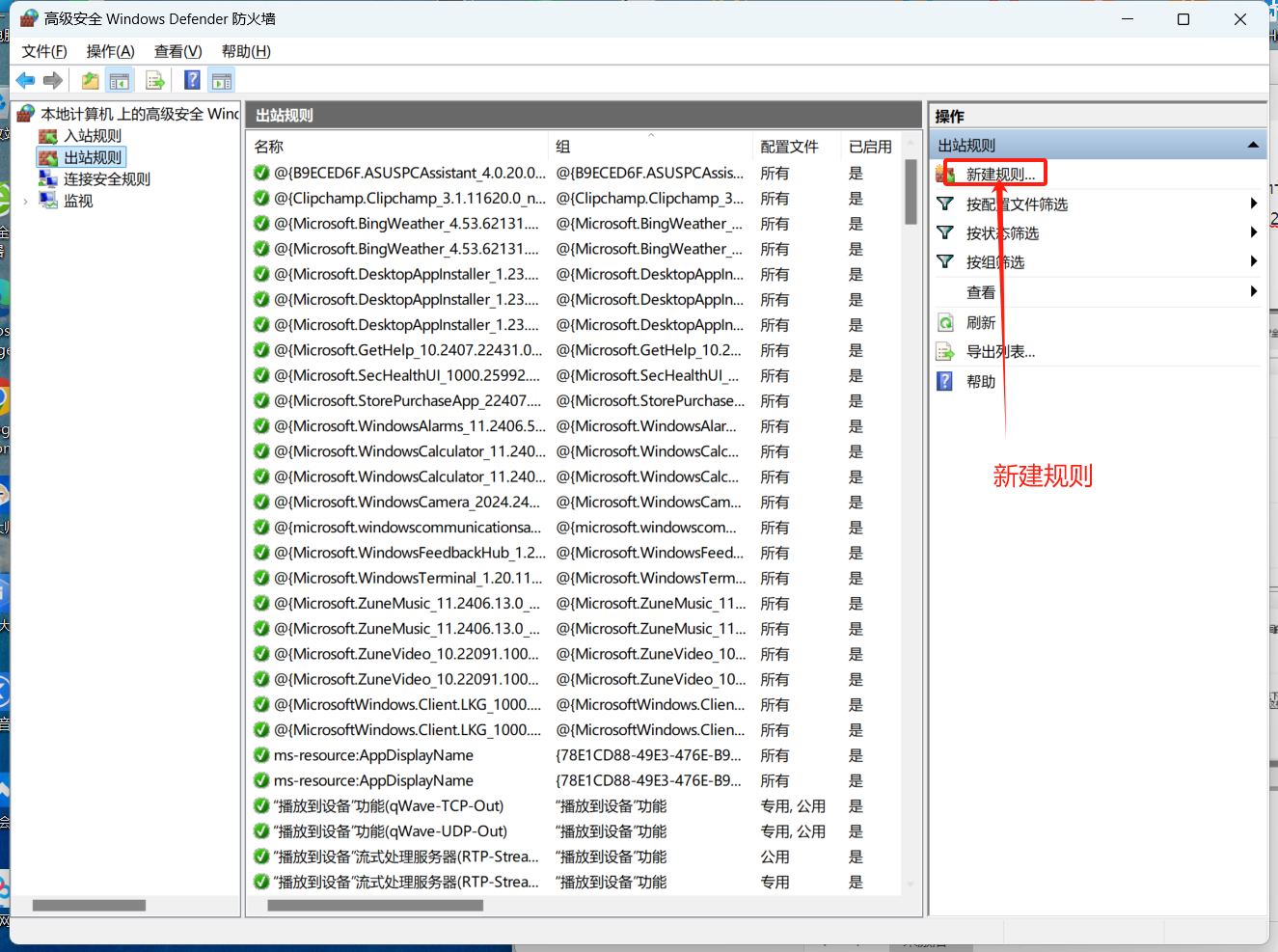Expand the 监视 tree node

(x=25, y=202)
